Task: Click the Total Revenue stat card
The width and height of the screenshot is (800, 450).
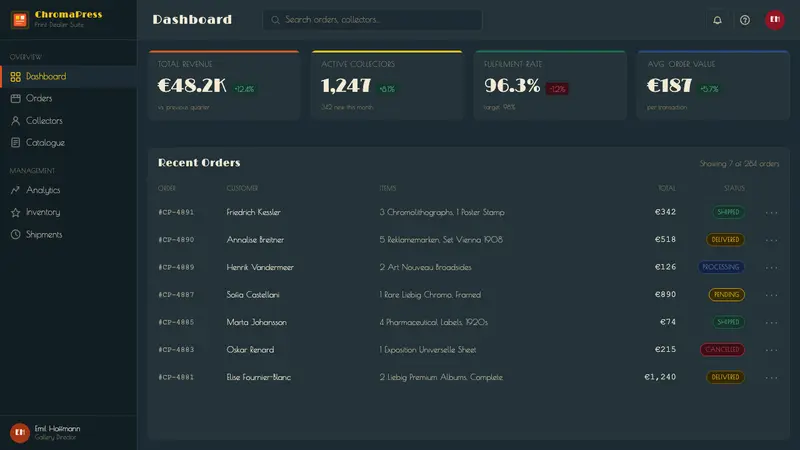Action: (224, 85)
